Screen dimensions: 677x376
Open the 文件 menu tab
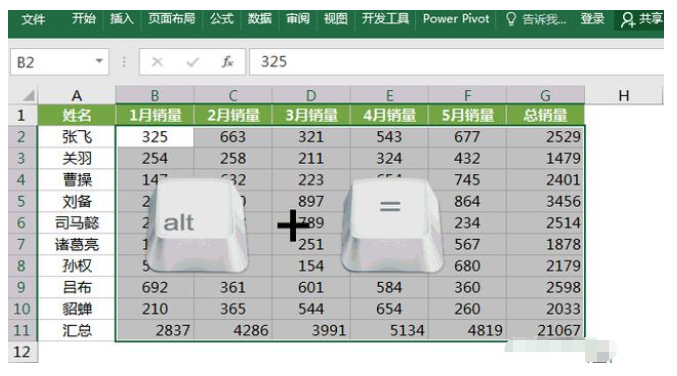pyautogui.click(x=33, y=19)
